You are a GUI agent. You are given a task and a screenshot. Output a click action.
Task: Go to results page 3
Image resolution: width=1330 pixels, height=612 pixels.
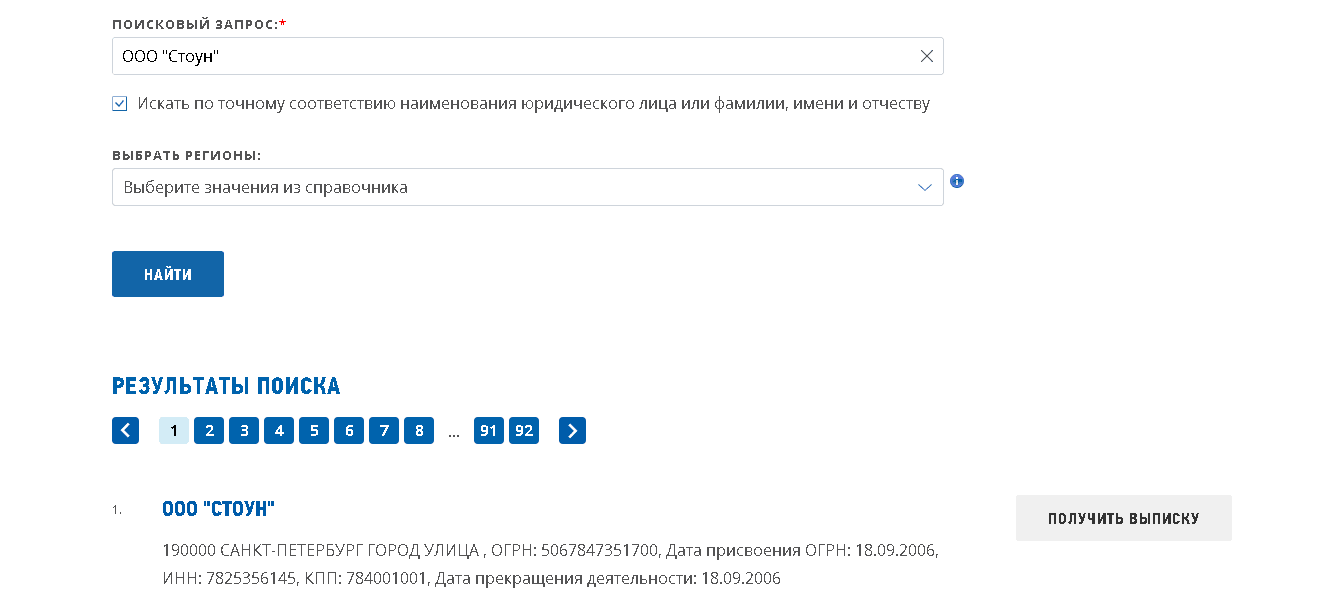244,431
